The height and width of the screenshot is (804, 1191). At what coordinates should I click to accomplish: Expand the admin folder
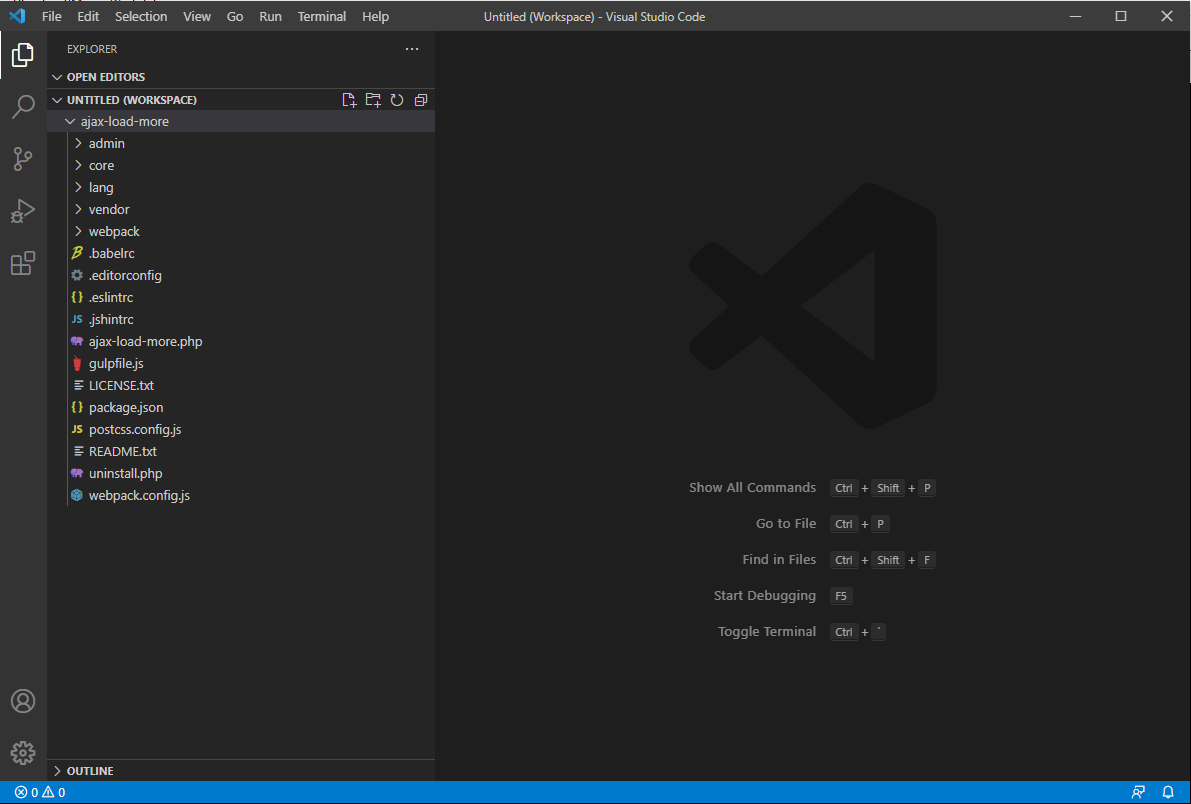[x=106, y=143]
